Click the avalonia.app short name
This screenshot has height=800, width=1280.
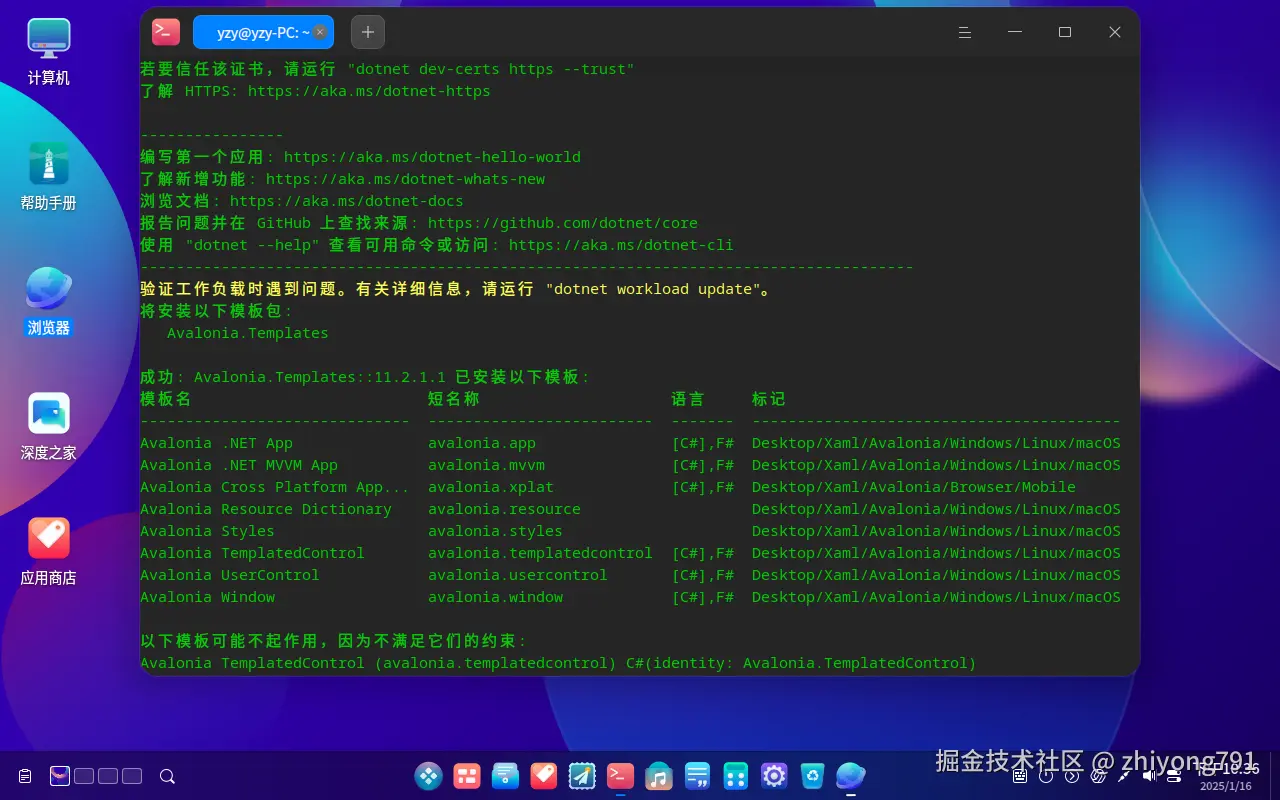tap(482, 443)
